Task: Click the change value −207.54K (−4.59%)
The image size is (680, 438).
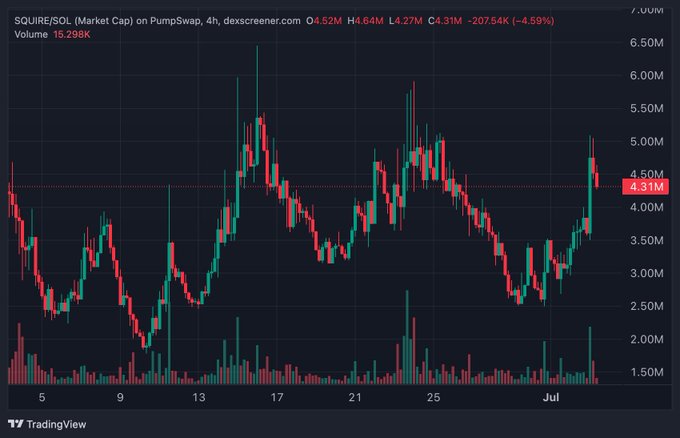Action: tap(511, 20)
